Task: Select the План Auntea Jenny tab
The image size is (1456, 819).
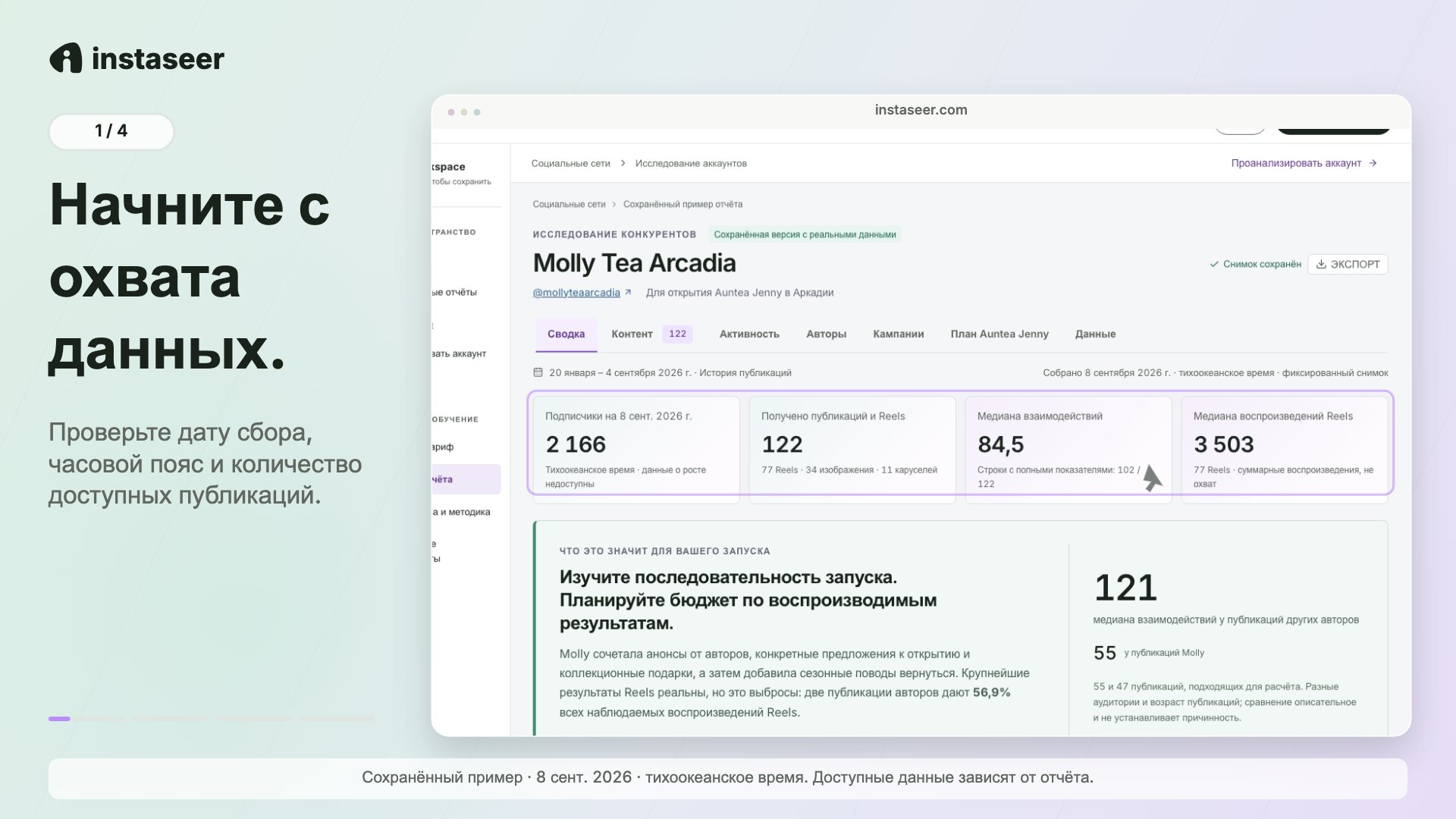Action: point(999,334)
